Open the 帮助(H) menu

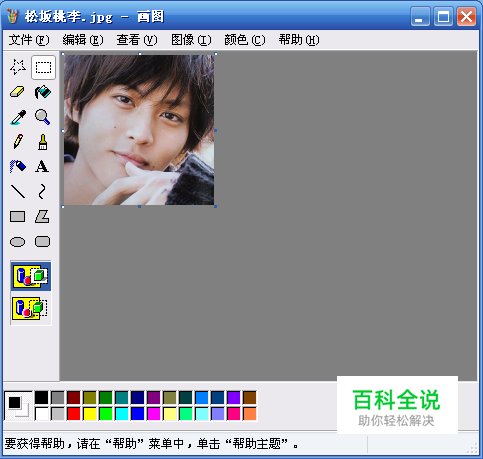[x=299, y=40]
